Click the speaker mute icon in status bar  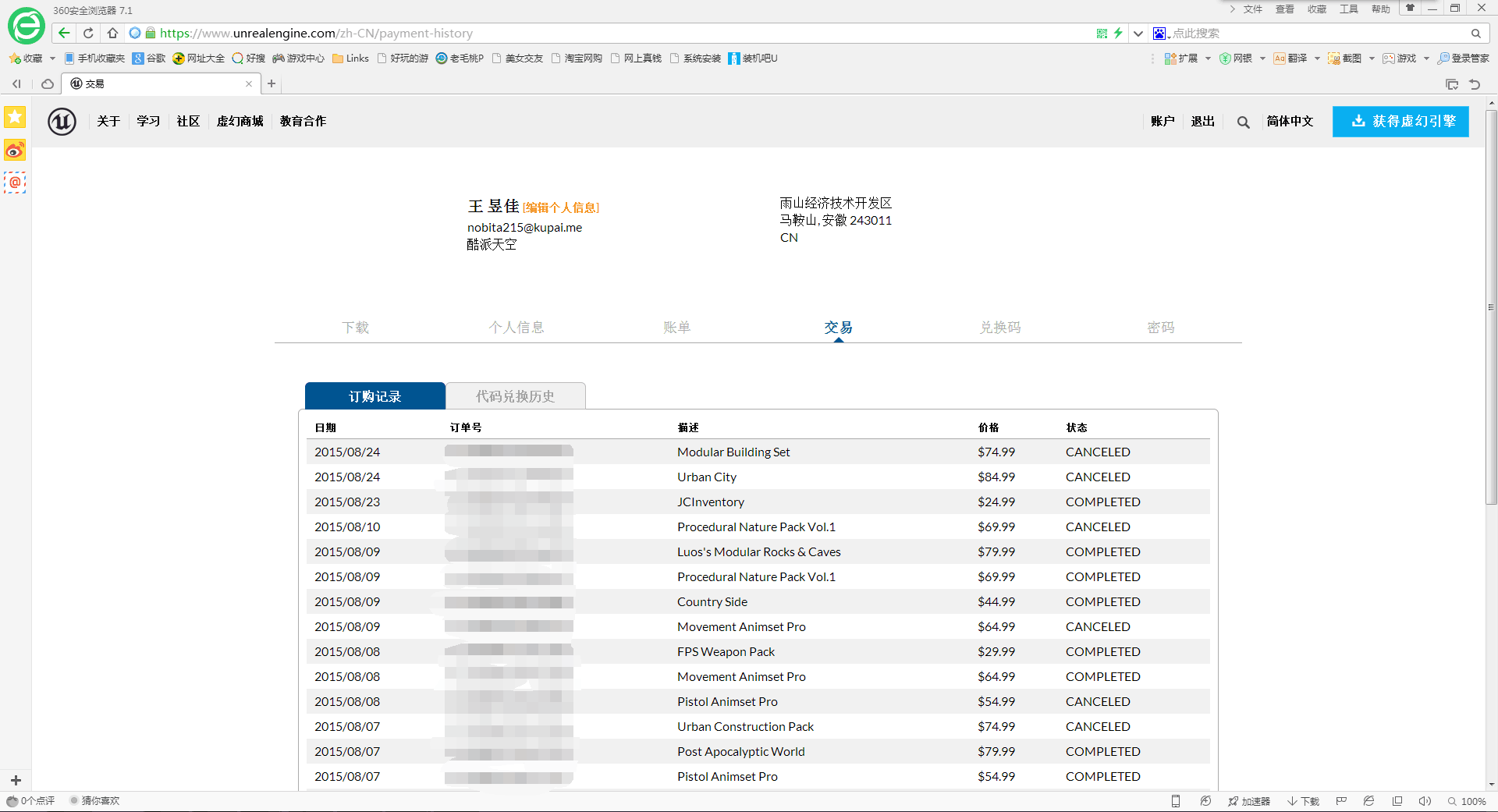[x=1425, y=801]
